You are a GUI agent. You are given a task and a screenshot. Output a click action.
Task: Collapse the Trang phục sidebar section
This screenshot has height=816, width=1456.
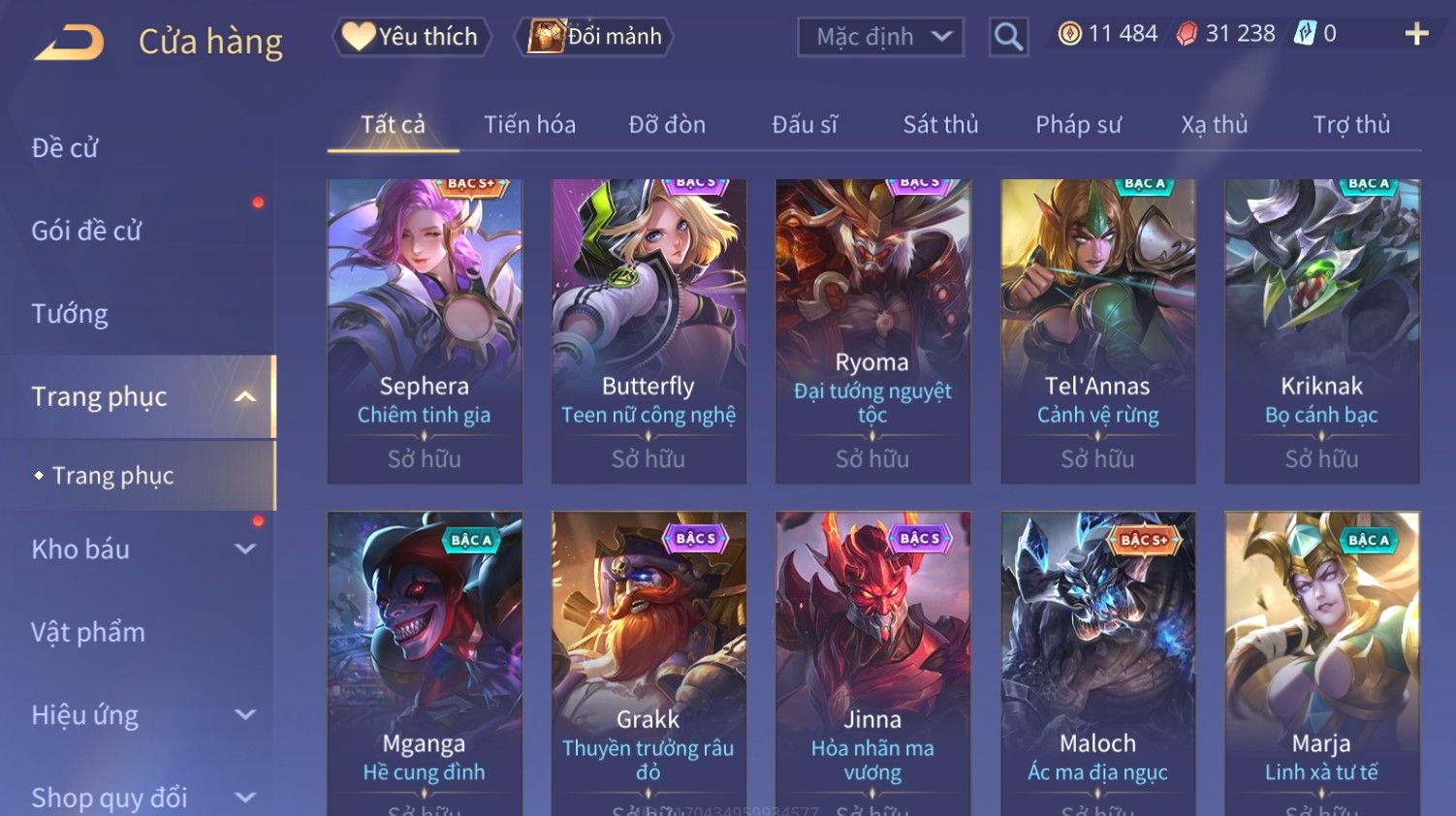pyautogui.click(x=245, y=396)
